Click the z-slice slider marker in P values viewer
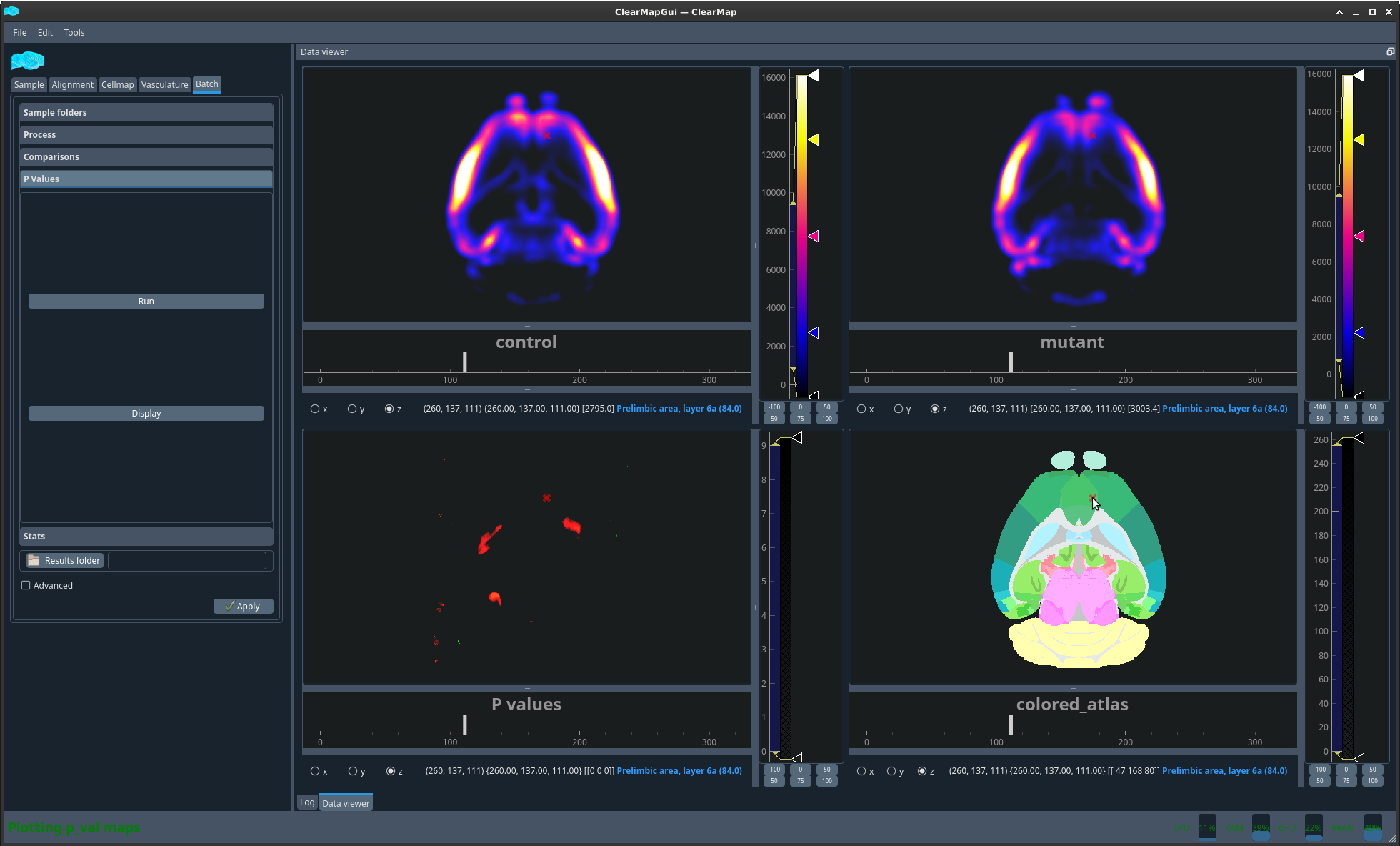This screenshot has height=846, width=1400. point(464,725)
